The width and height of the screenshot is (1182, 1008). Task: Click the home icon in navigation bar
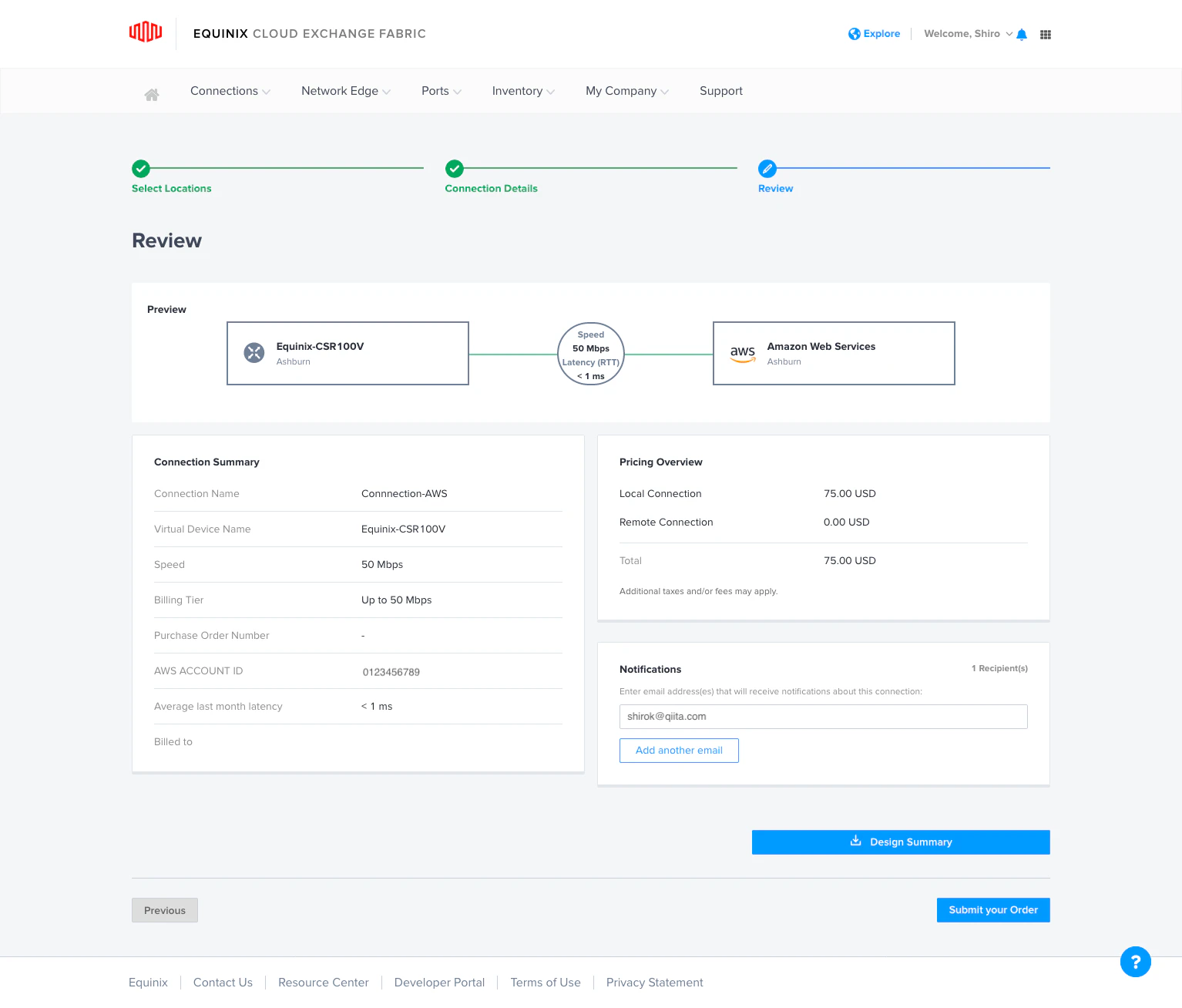tap(152, 94)
